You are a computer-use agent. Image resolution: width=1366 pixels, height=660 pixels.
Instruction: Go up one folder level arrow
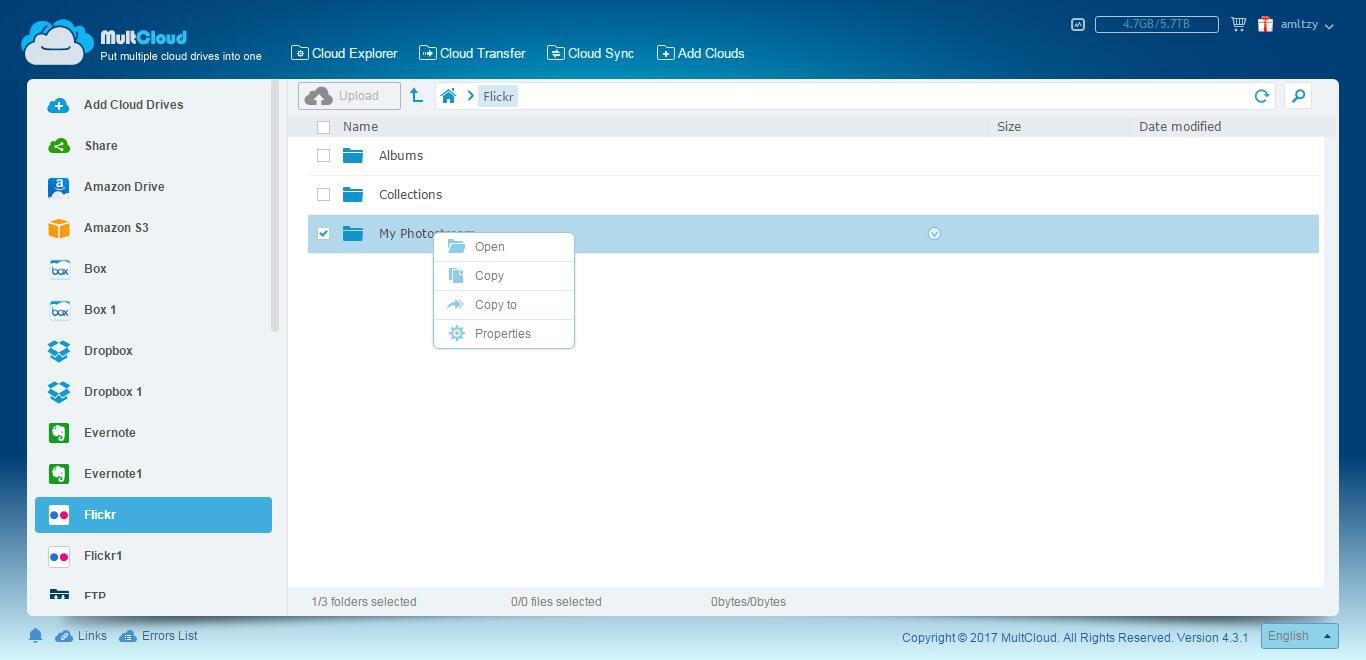coord(416,96)
